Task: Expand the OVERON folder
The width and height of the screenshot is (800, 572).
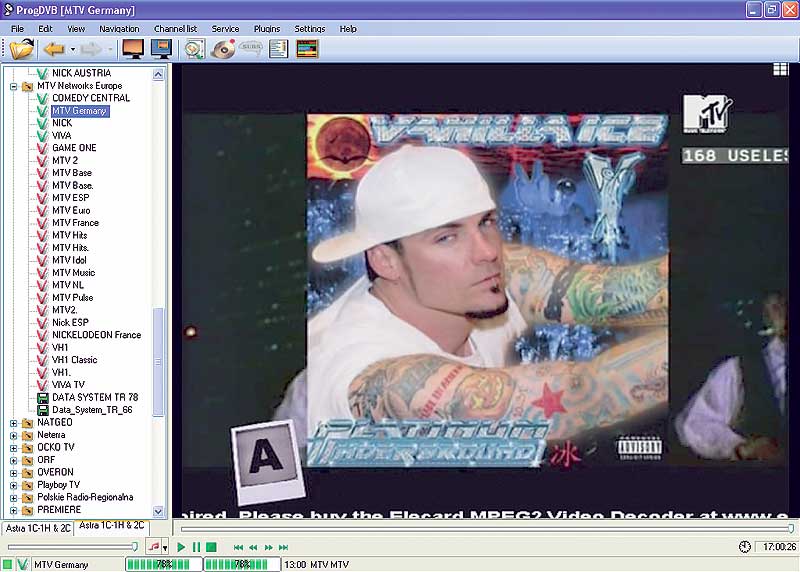Action: point(14,473)
